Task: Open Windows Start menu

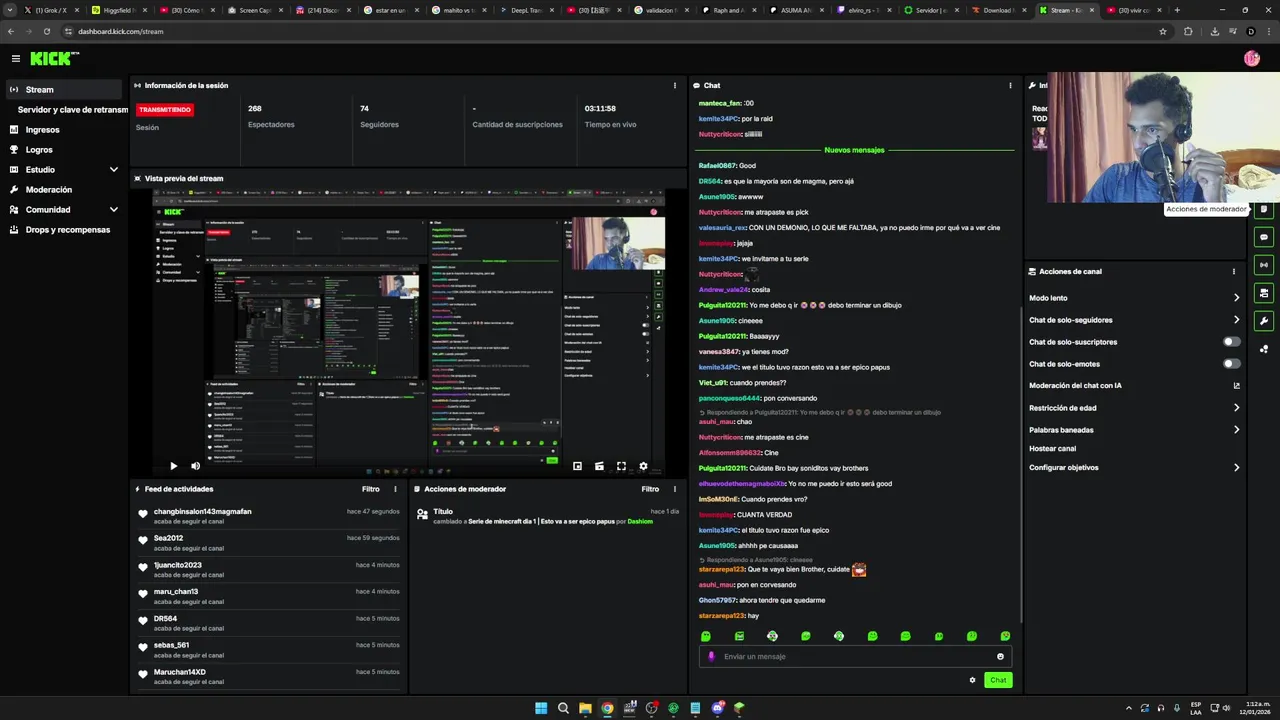Action: point(541,708)
